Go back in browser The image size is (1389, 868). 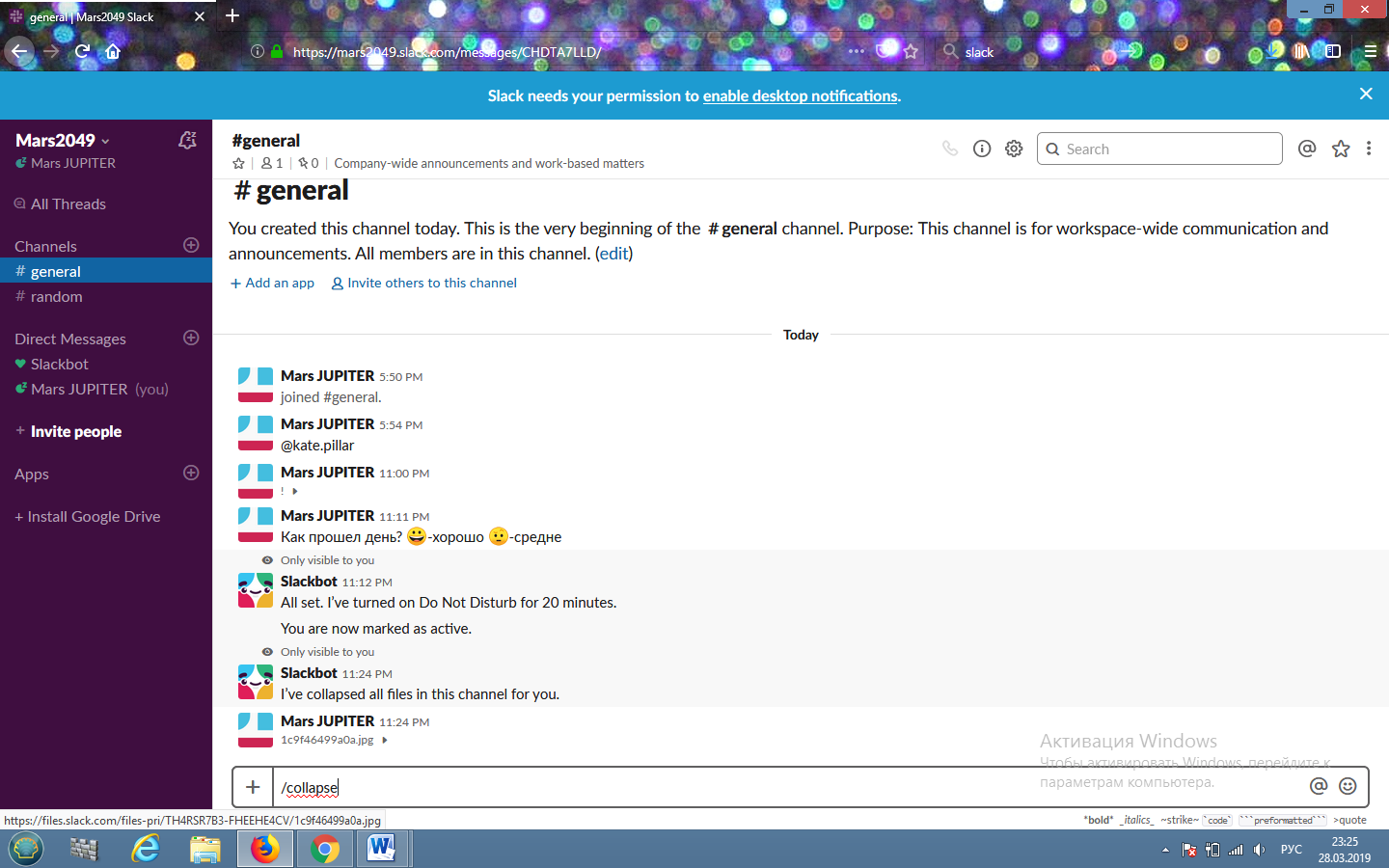pyautogui.click(x=19, y=51)
